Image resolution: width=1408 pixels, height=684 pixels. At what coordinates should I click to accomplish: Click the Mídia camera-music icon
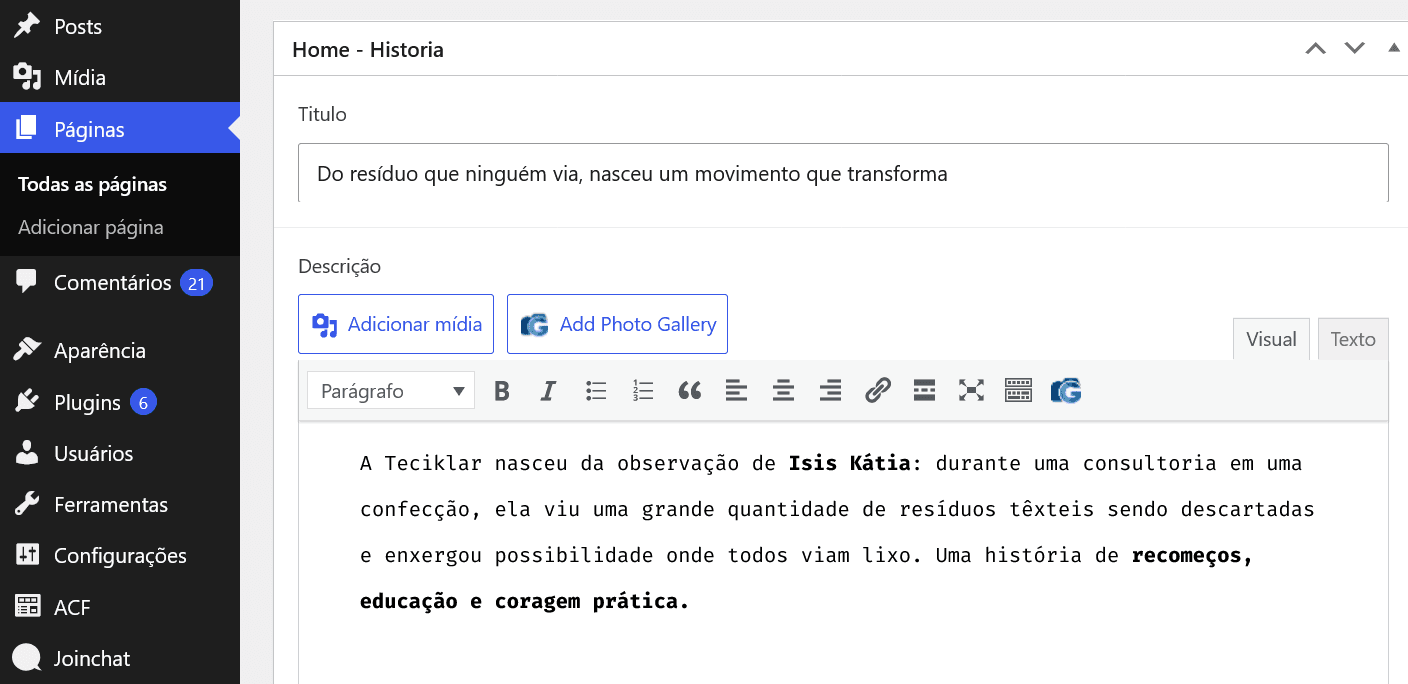pyautogui.click(x=27, y=77)
